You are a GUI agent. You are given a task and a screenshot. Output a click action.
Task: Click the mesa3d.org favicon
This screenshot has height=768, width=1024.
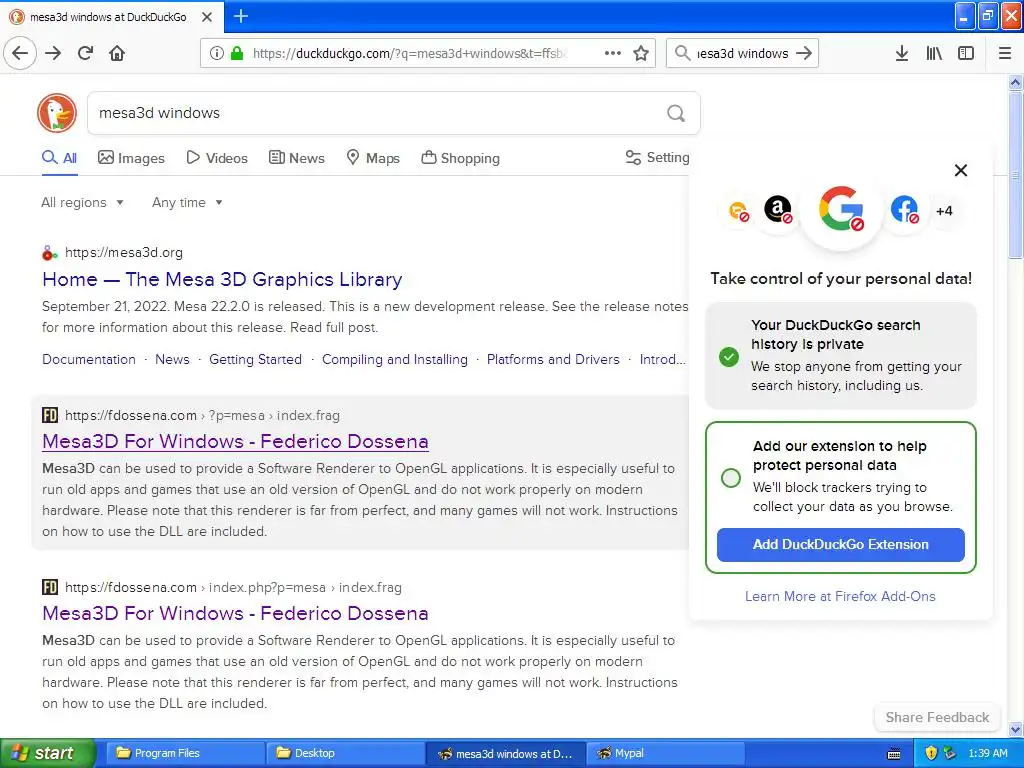[x=49, y=253]
